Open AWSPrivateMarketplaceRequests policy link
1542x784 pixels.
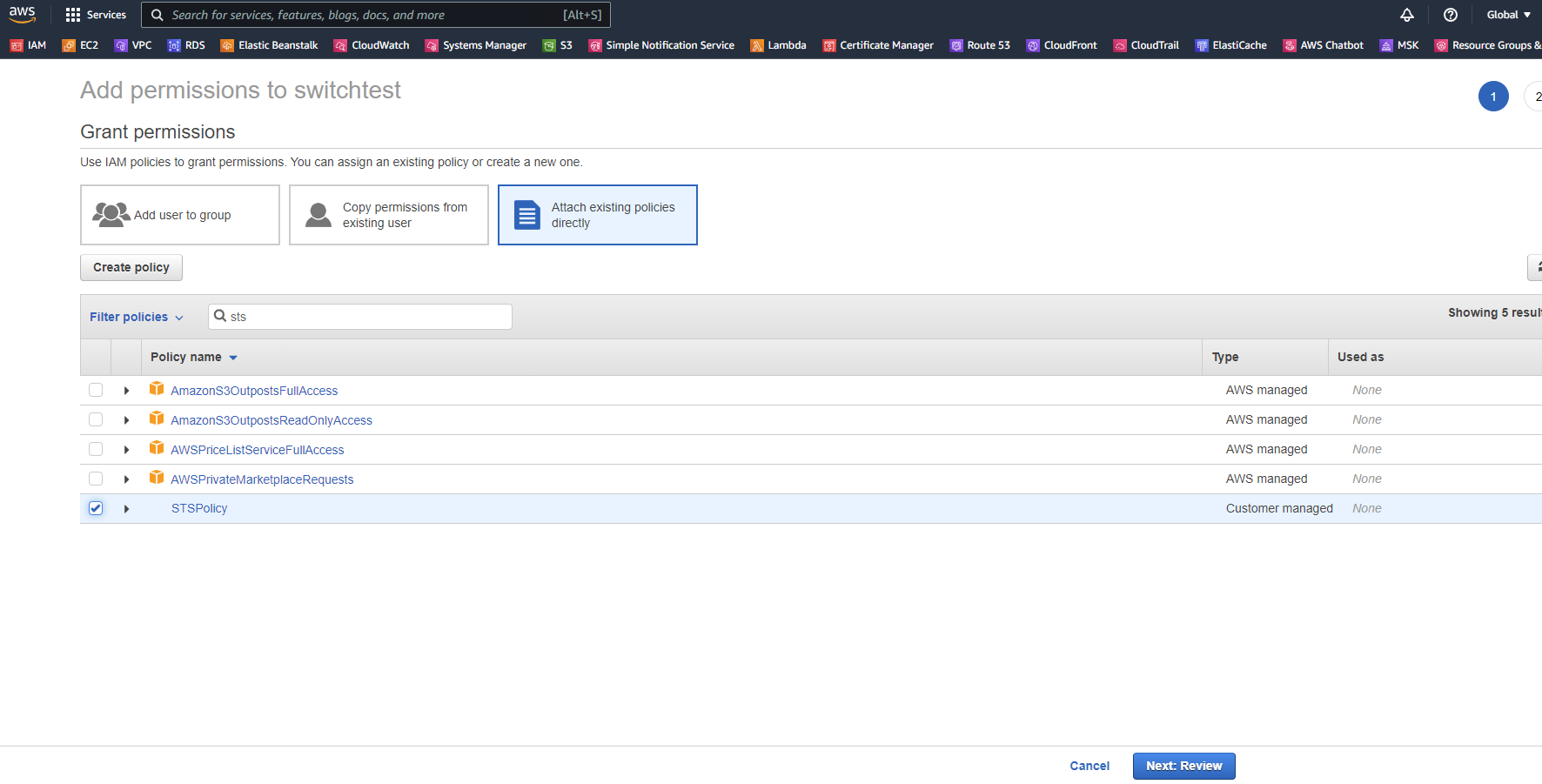coord(262,479)
